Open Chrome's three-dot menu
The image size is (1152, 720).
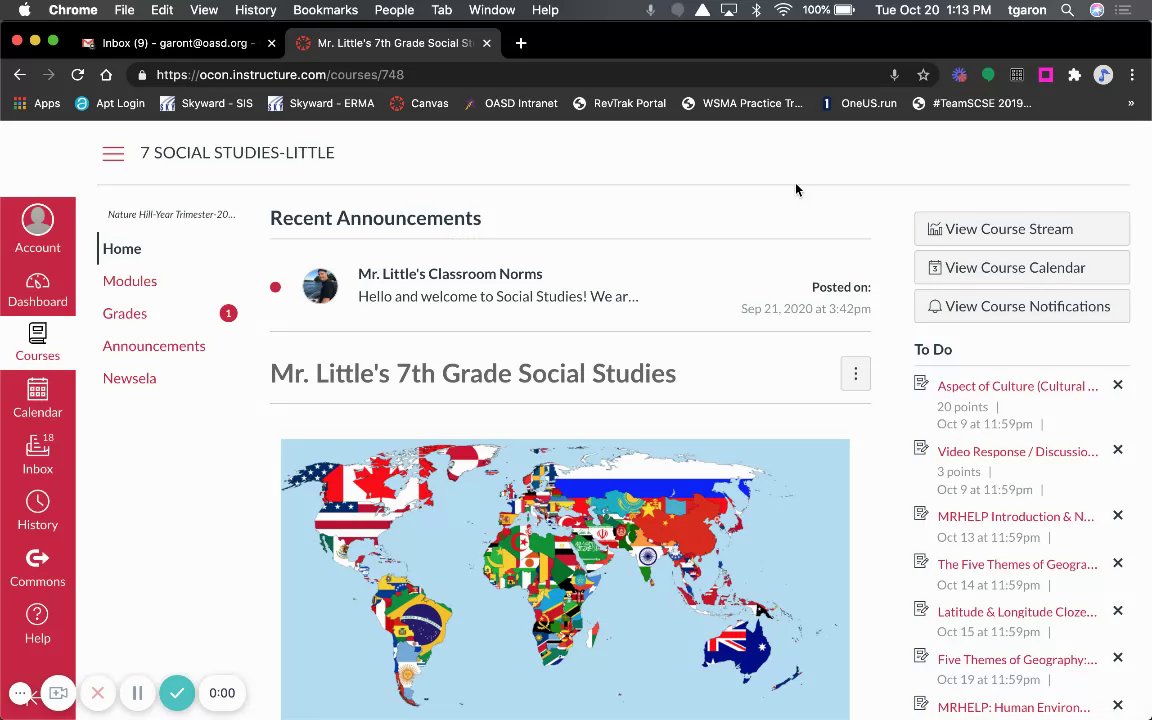[x=1132, y=75]
